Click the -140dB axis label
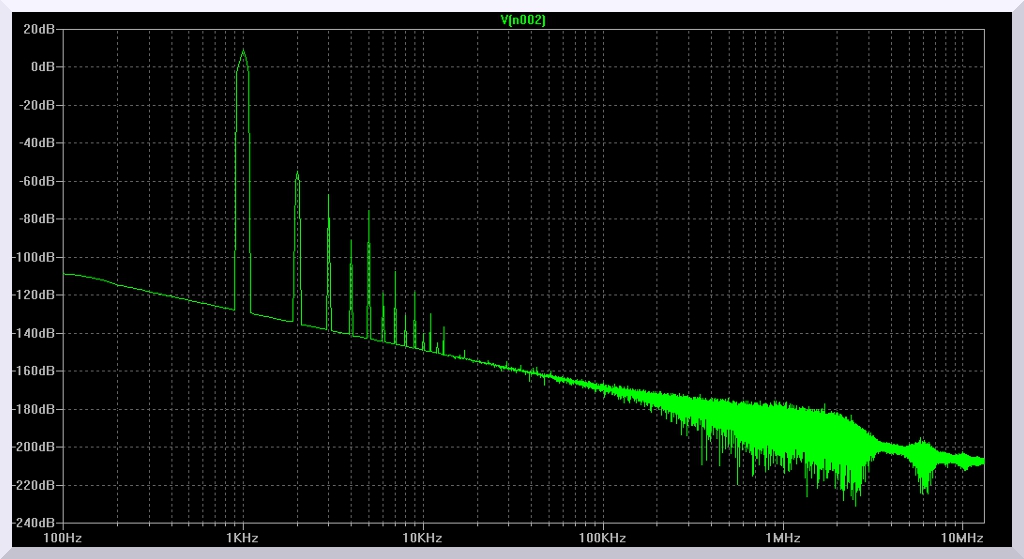This screenshot has width=1024, height=559. 35,333
